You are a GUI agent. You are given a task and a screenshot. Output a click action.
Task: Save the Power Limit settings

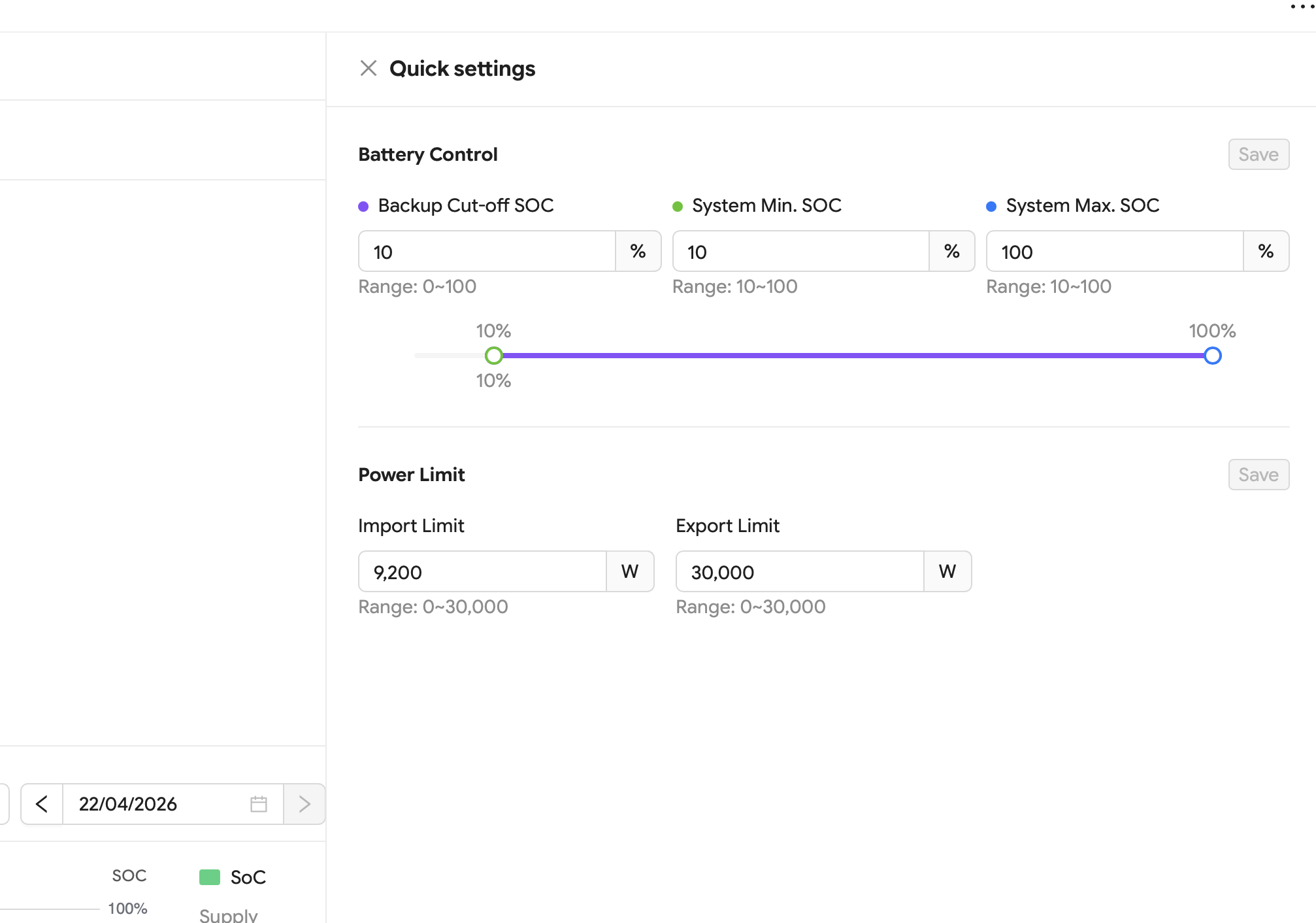coord(1258,475)
